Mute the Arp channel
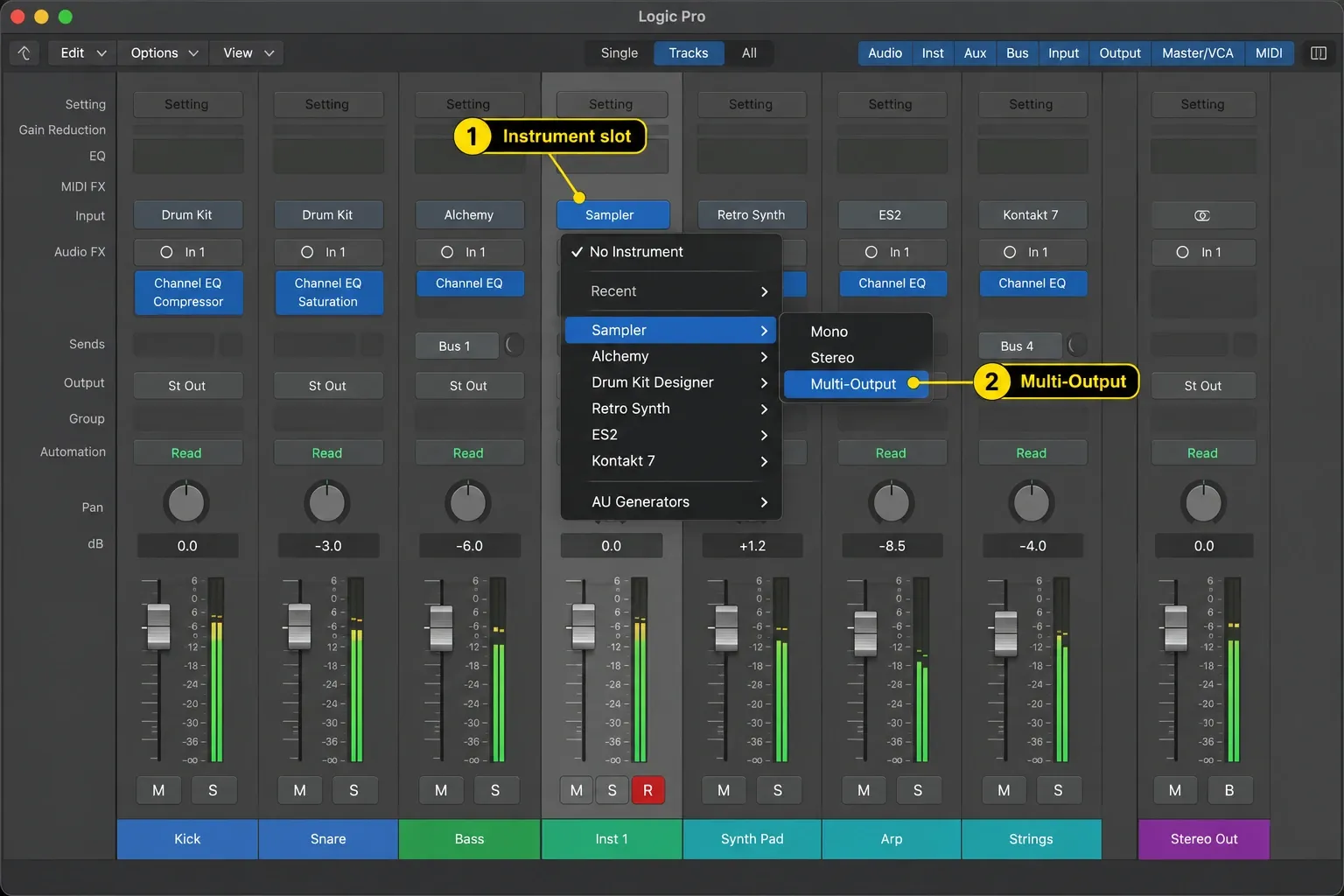 [864, 790]
